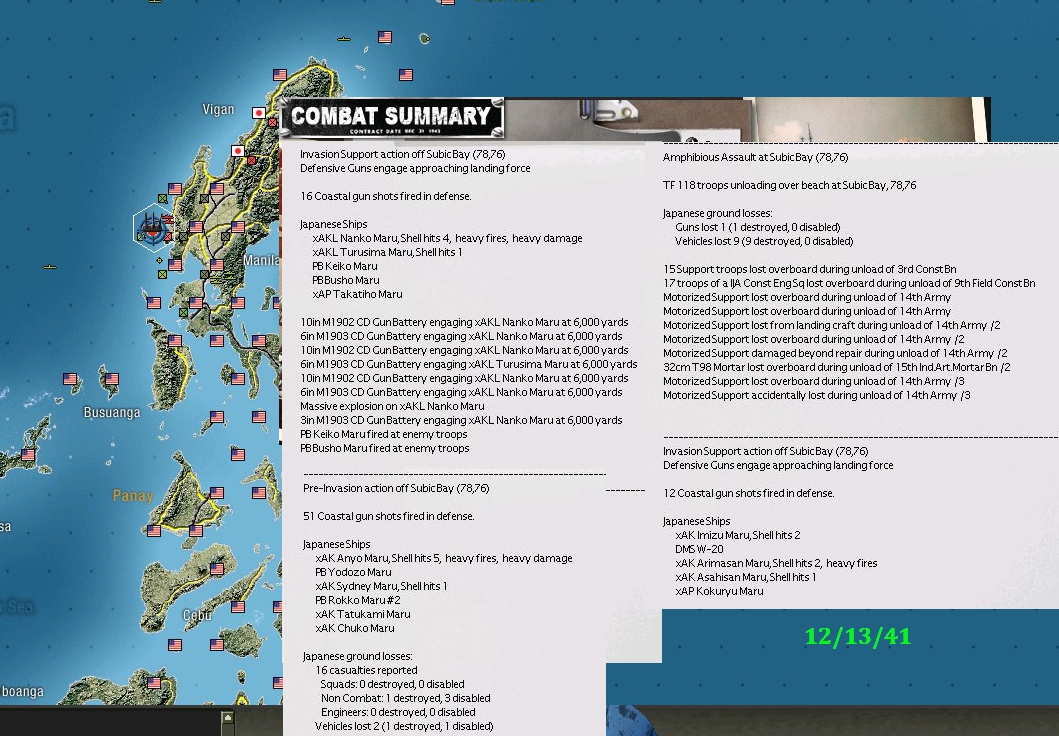This screenshot has width=1059, height=736.
Task: Select the right US flag above the Busuanga label
Action: (x=112, y=379)
